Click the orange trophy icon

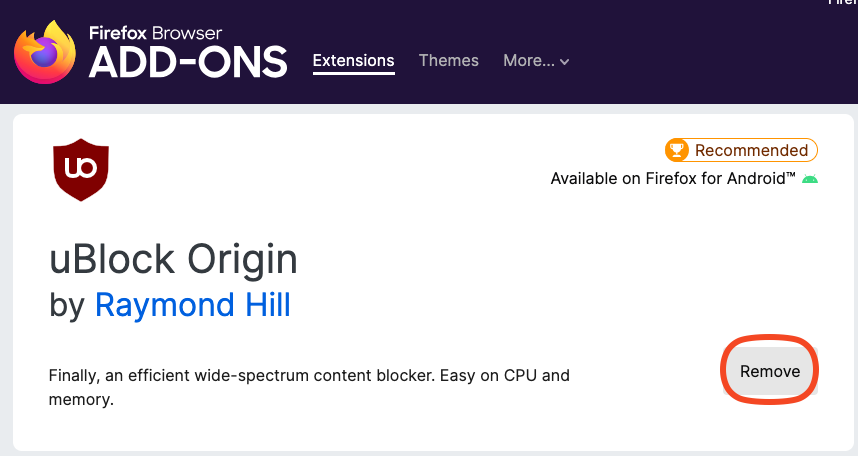pos(677,150)
